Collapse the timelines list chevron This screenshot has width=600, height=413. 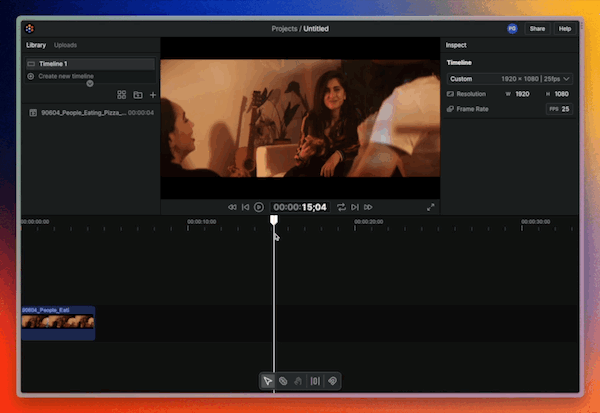click(90, 83)
